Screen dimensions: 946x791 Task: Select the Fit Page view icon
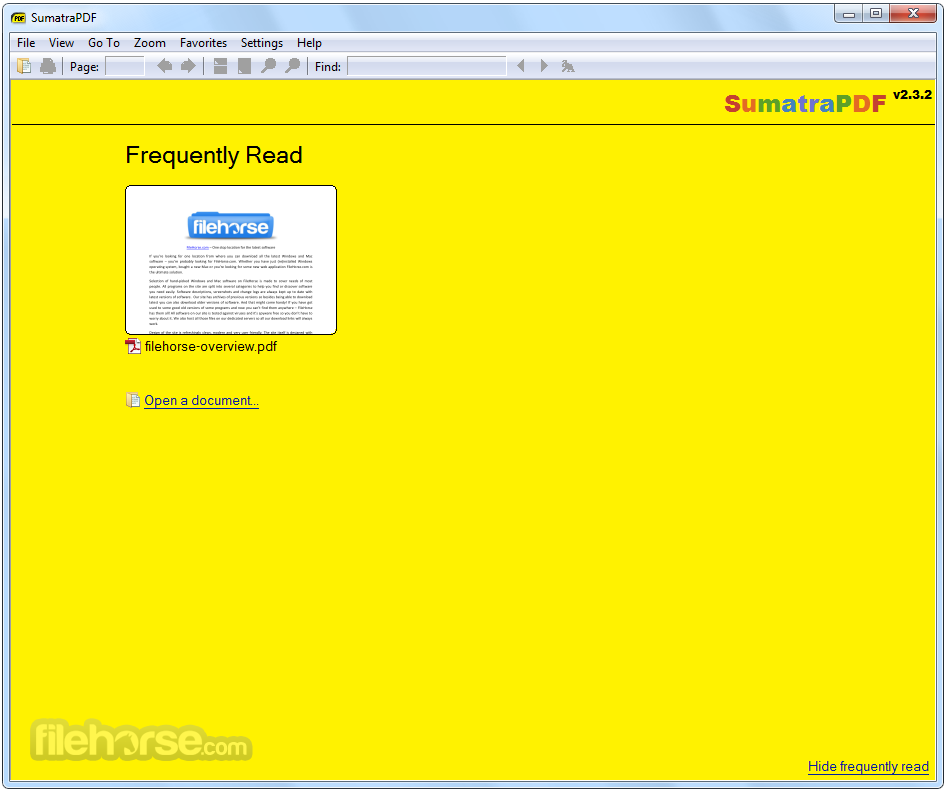(x=219, y=66)
